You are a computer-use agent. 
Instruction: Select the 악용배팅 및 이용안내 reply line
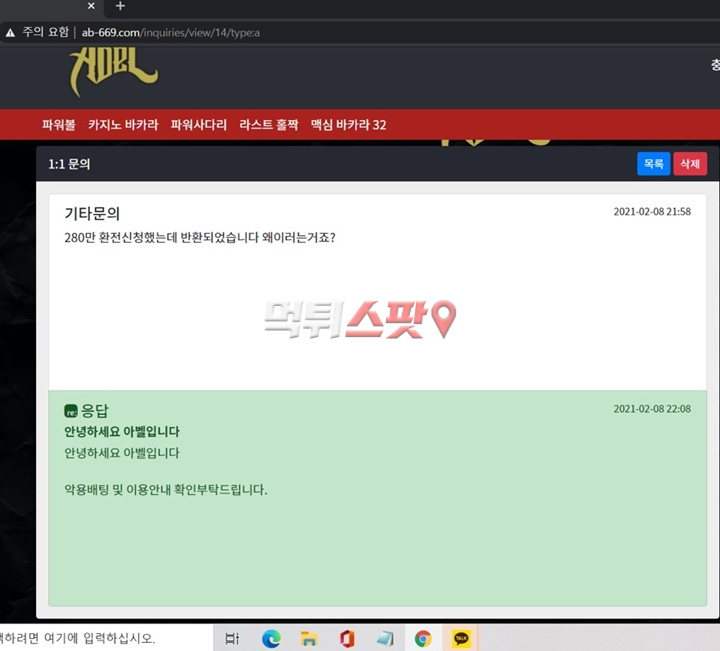[x=165, y=489]
